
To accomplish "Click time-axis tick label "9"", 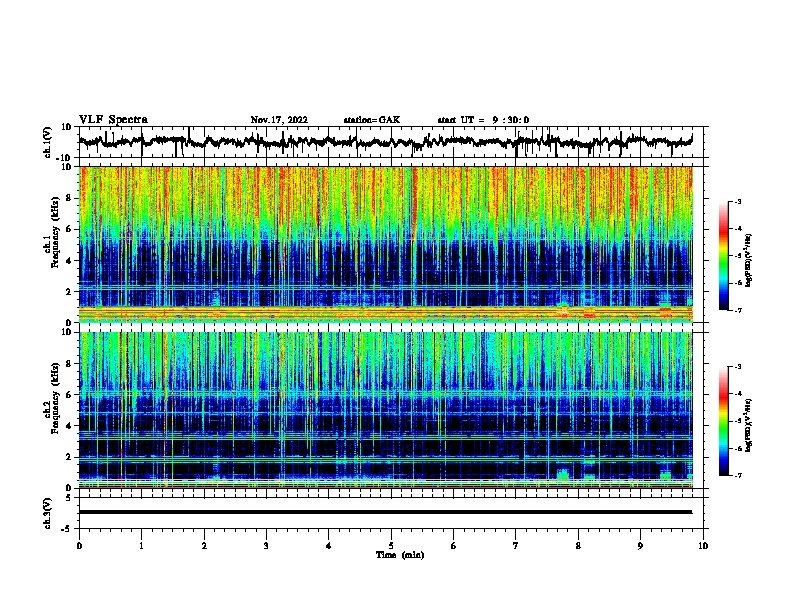I will point(640,546).
